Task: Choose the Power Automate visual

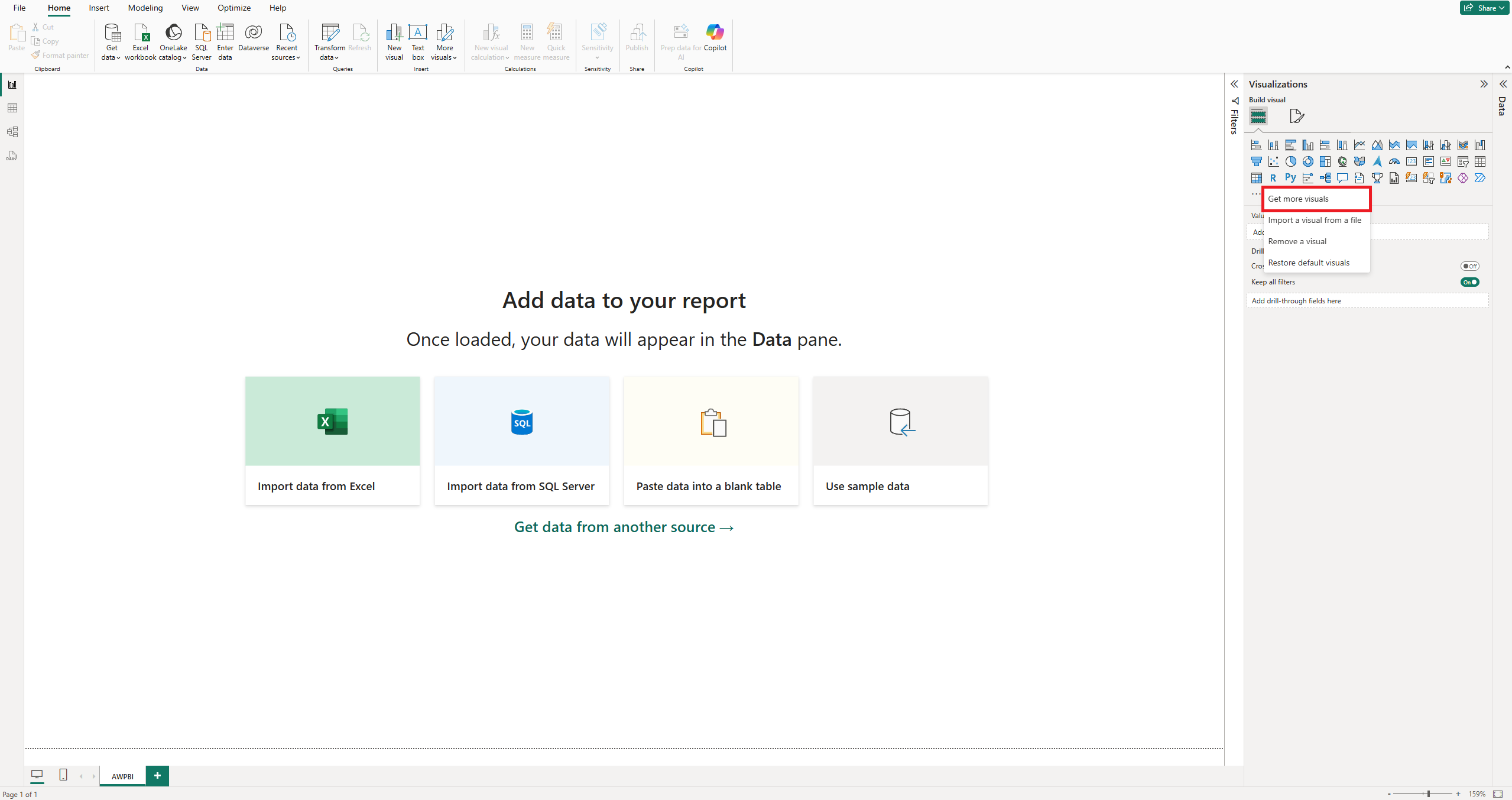Action: point(1479,178)
